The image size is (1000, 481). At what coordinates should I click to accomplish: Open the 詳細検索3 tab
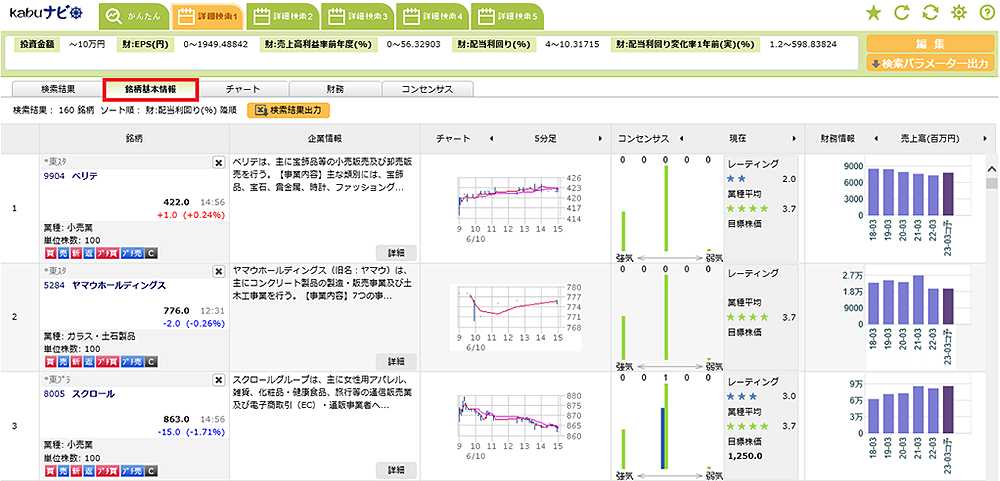tap(357, 17)
